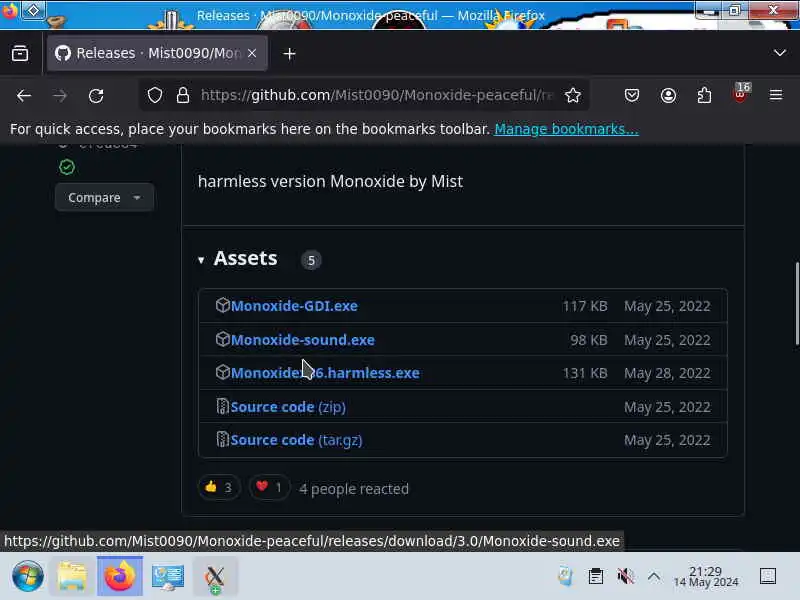Close the Releases Mist0090 tab
Viewport: 800px width, 600px height.
coord(252,53)
